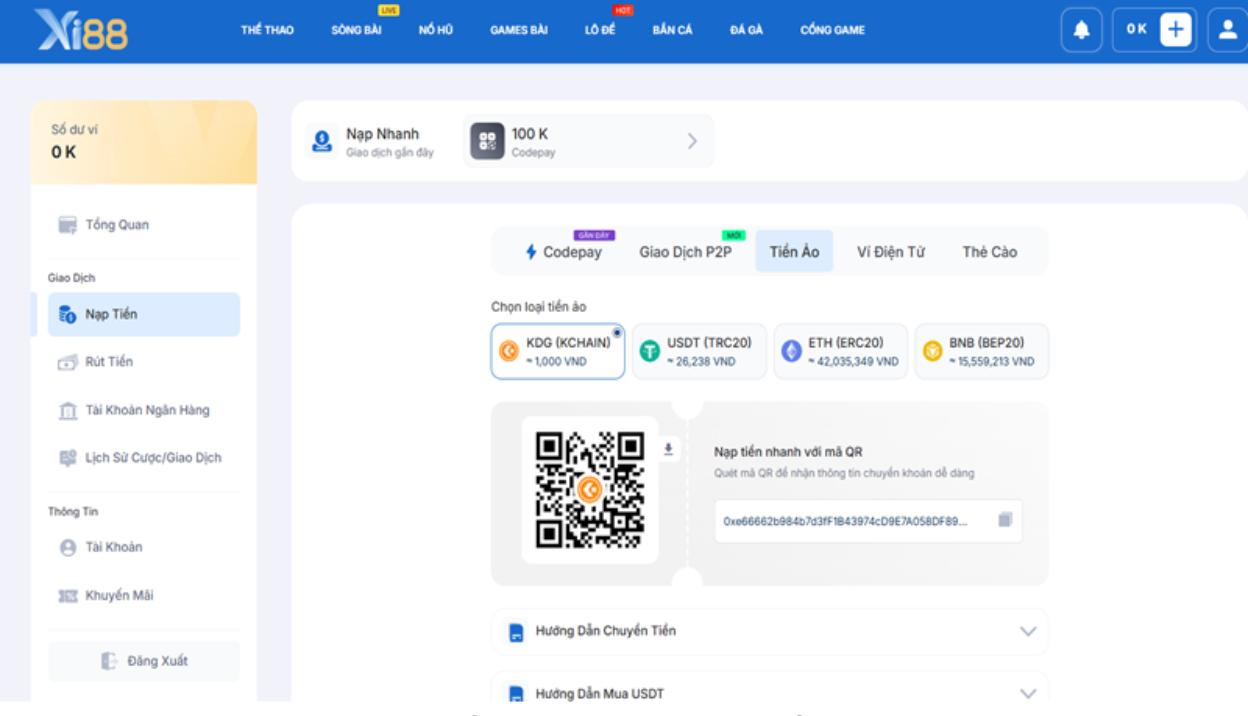Expand Hướng Dẫn Chuyển Tiền chevron
The height and width of the screenshot is (716, 1248).
pos(1027,632)
